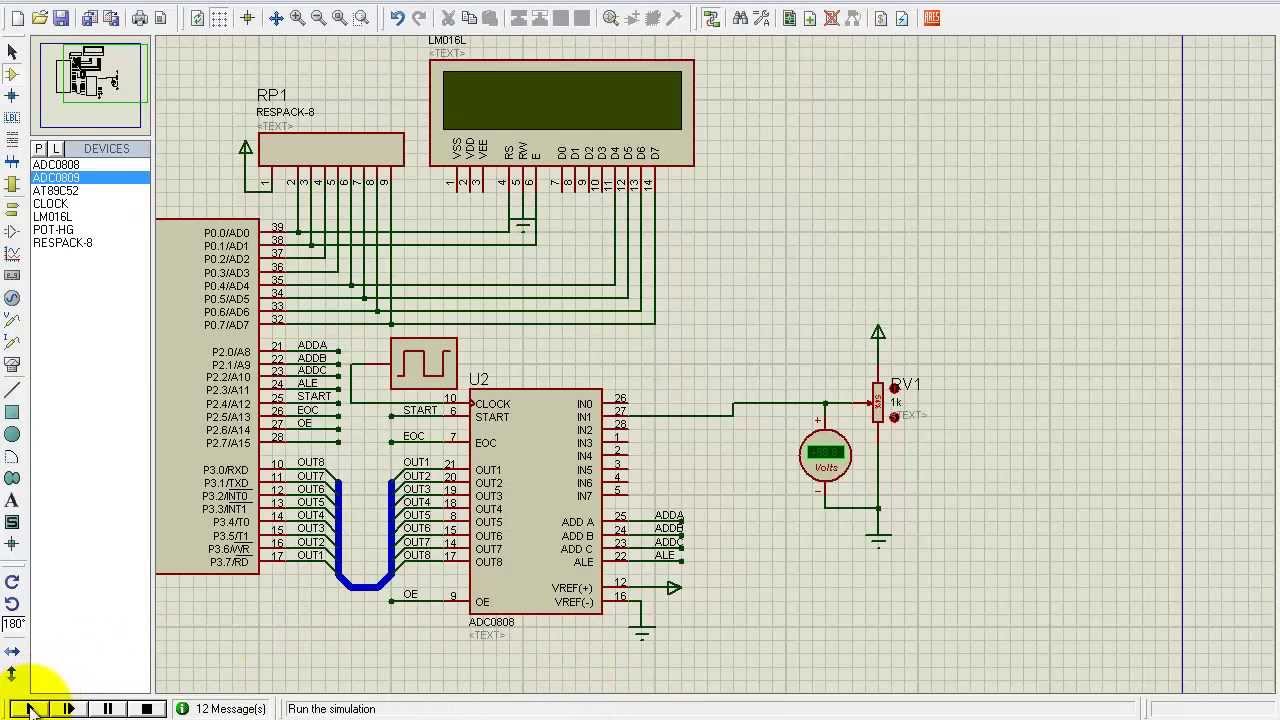Select the 2D circle drawing tool
The width and height of the screenshot is (1280, 720).
[12, 434]
